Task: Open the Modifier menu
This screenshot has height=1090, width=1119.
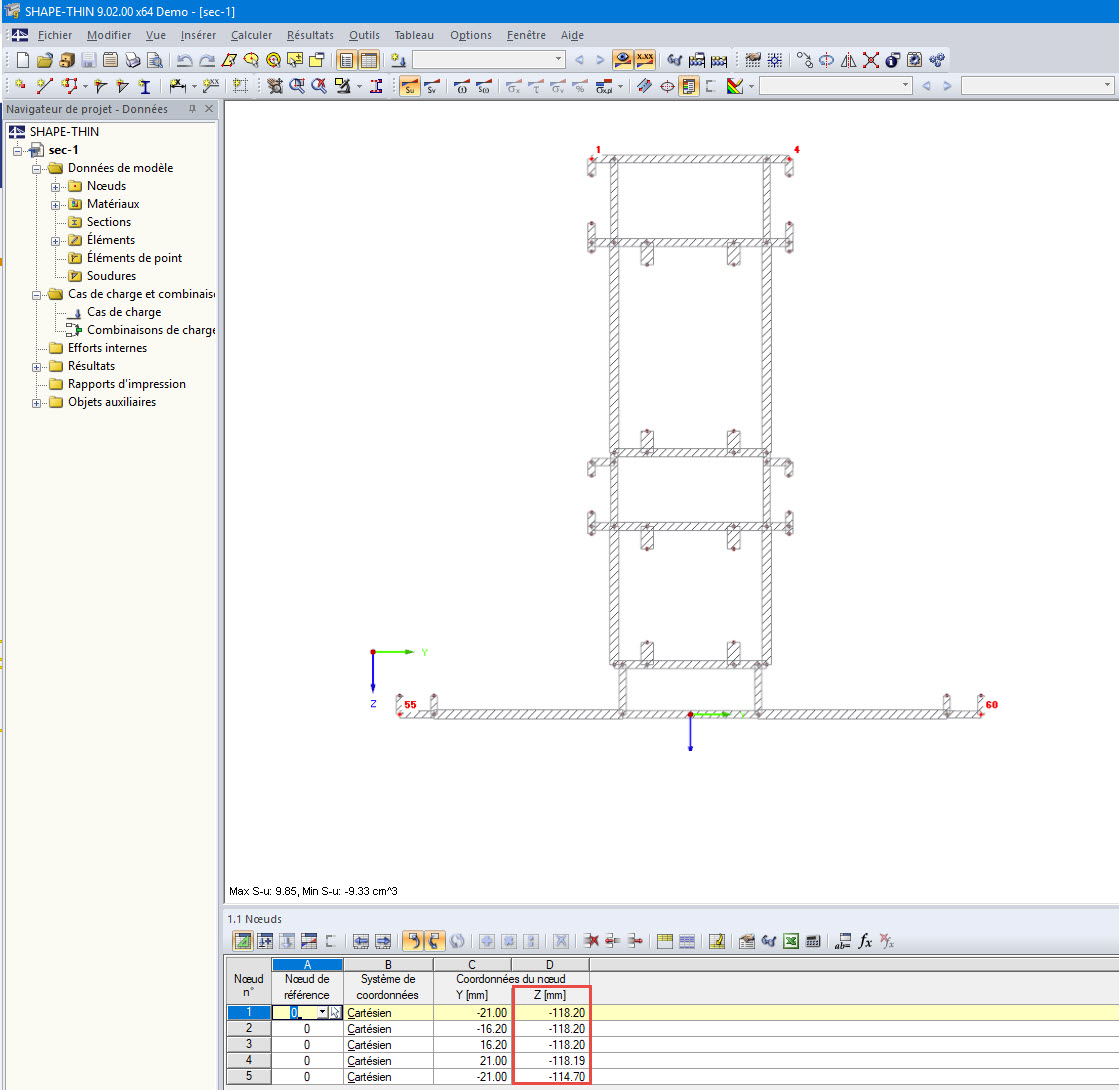Action: (x=109, y=35)
